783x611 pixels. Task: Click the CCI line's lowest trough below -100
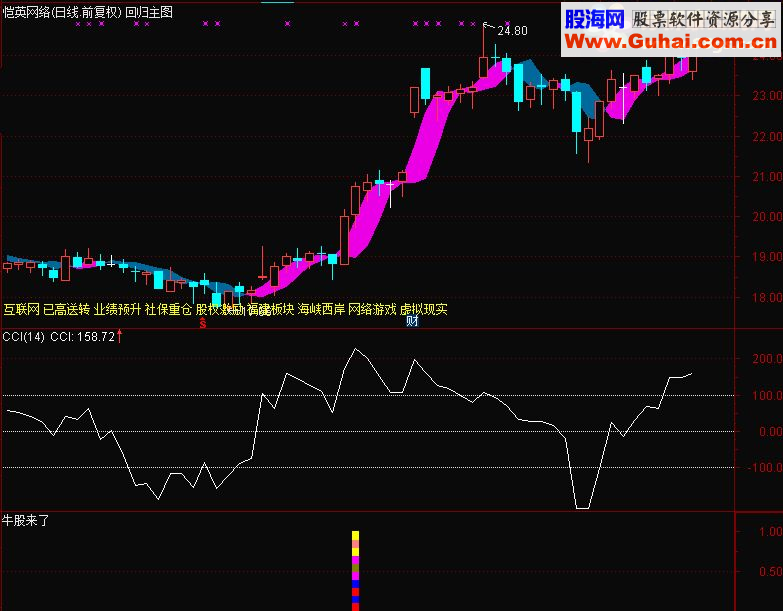(582, 508)
